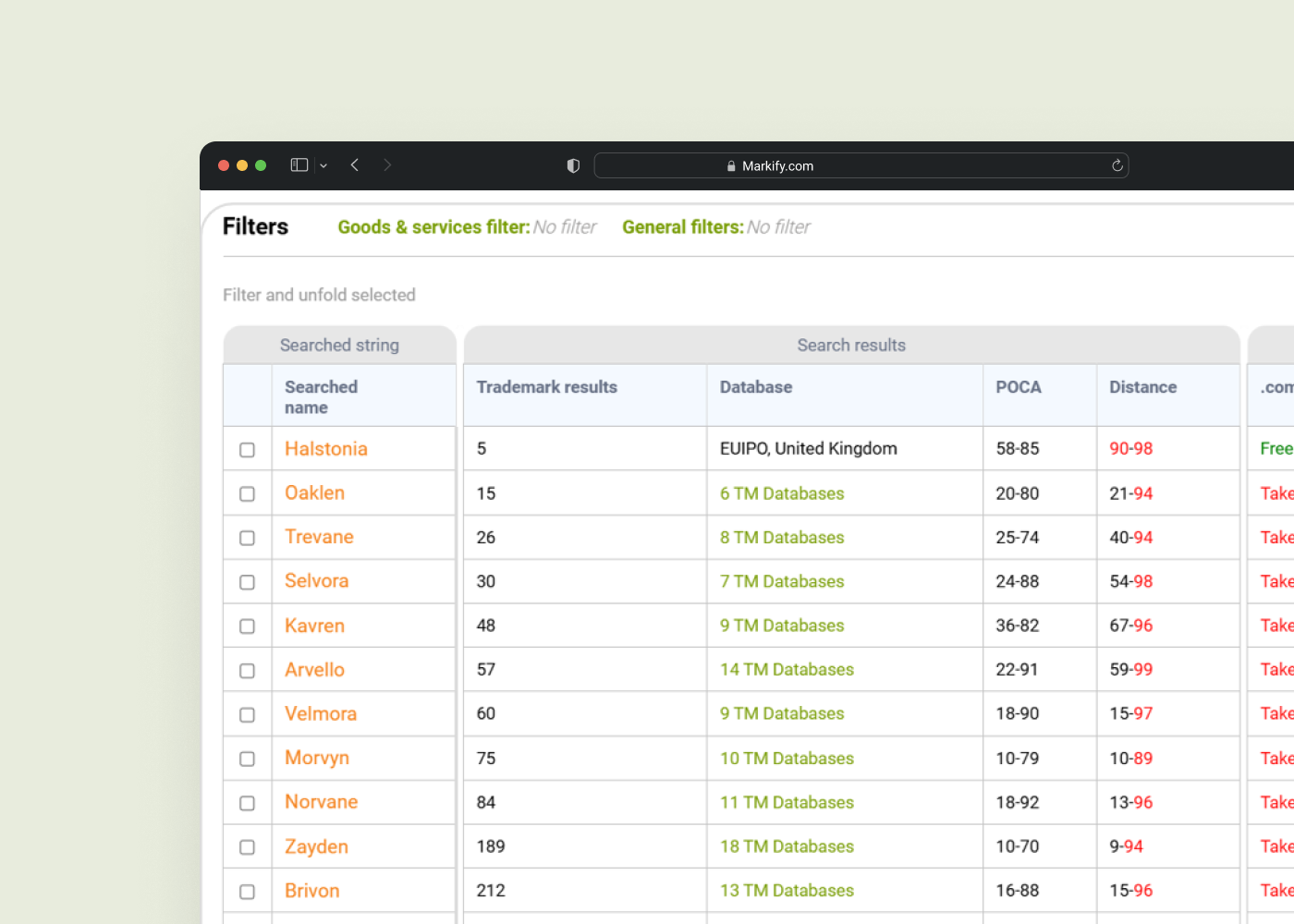Click the 90-98 distance value
Image resolution: width=1294 pixels, height=924 pixels.
[x=1131, y=449]
